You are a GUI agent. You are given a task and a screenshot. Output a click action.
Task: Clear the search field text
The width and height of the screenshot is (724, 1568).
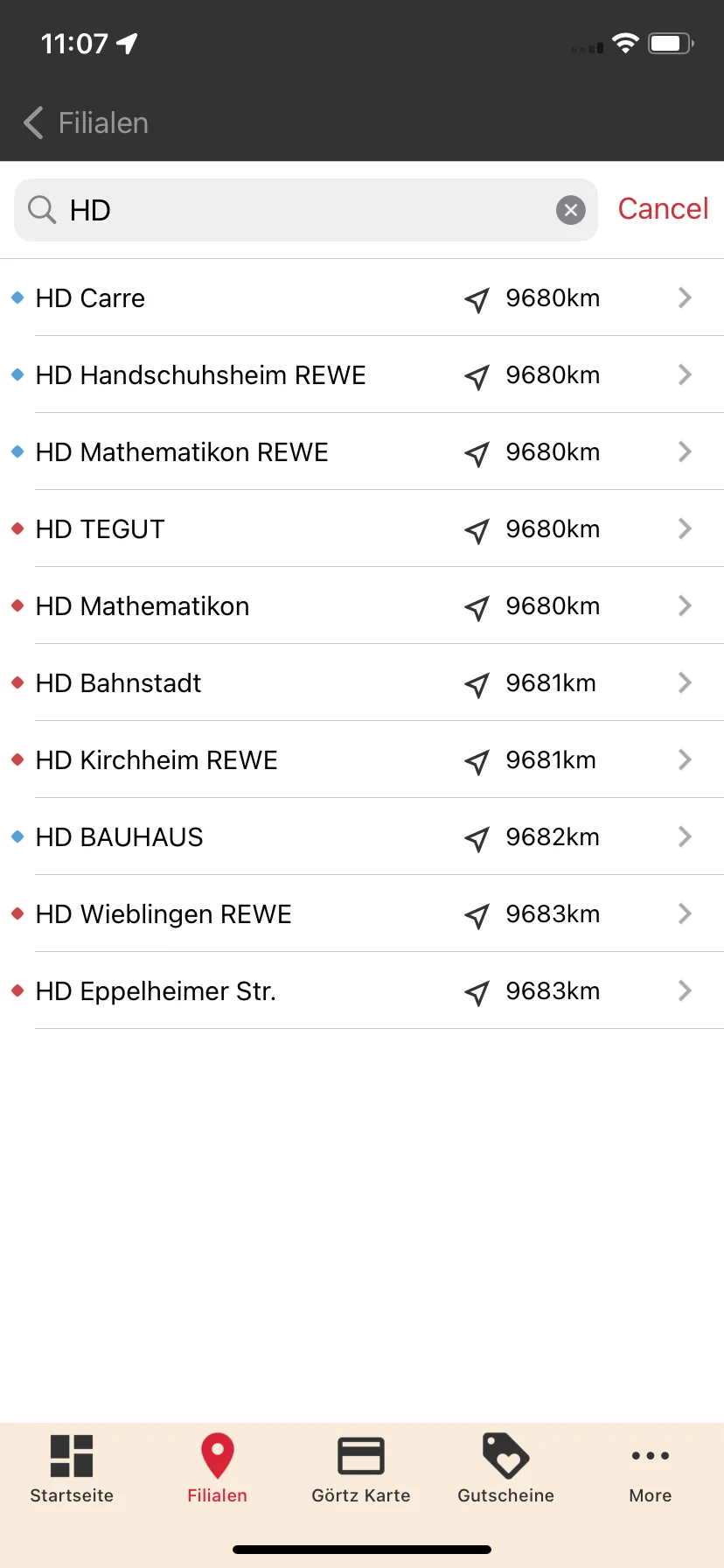[x=571, y=210]
